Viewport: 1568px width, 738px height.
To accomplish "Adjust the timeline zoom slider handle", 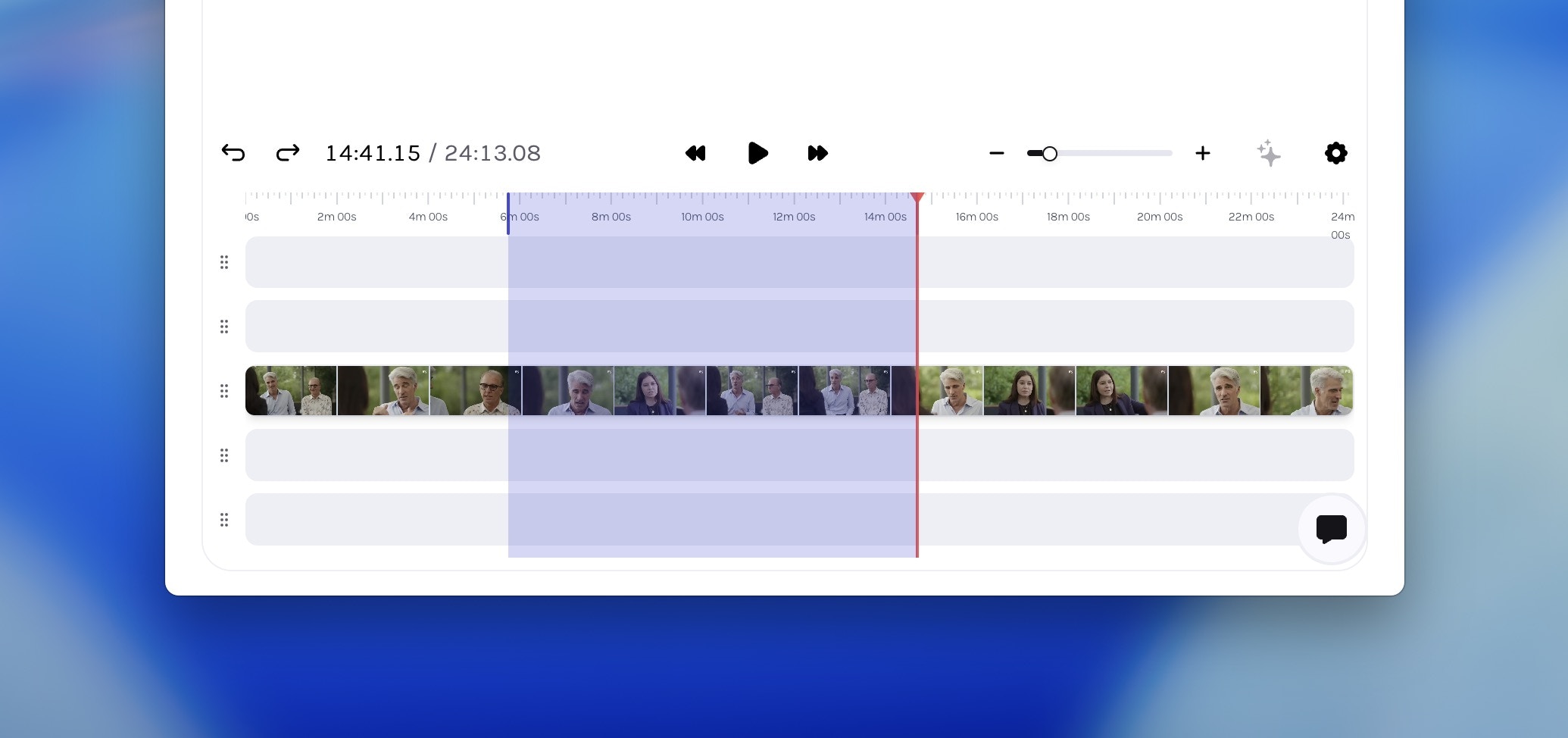I will 1049,153.
